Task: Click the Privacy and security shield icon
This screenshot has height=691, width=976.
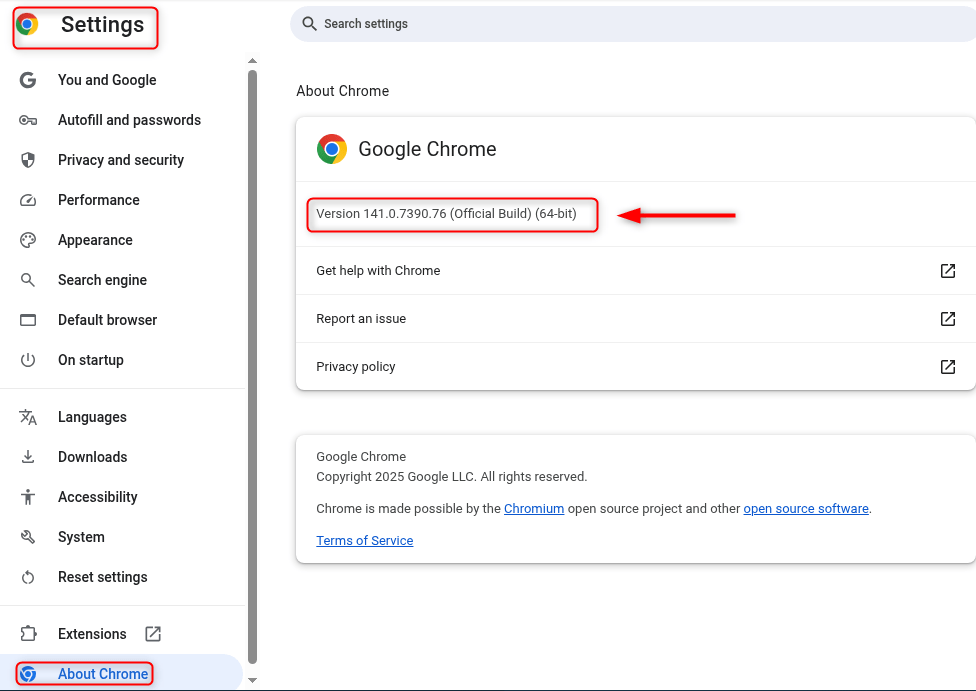Action: click(28, 160)
